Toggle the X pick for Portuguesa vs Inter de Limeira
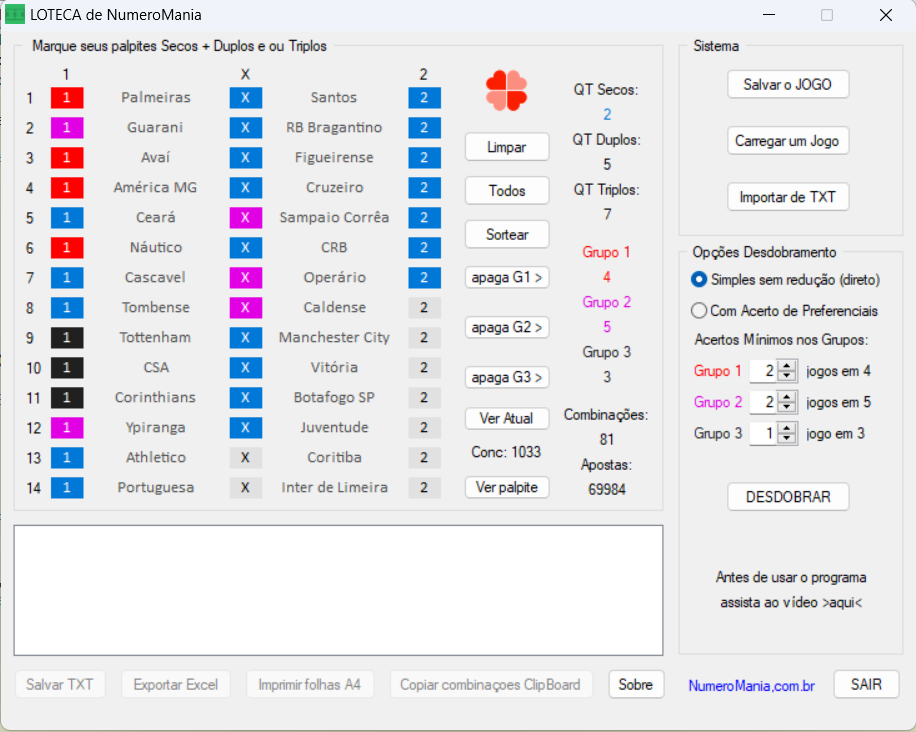Viewport: 916px width, 732px height. pyautogui.click(x=245, y=488)
